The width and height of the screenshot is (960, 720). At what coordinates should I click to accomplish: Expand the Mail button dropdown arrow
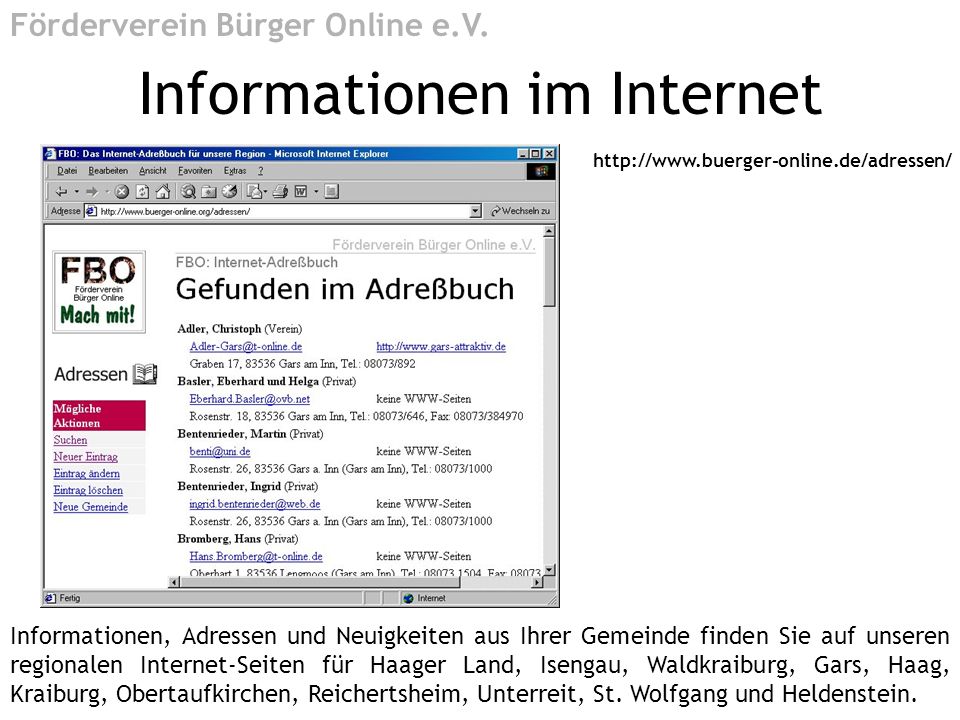click(265, 192)
